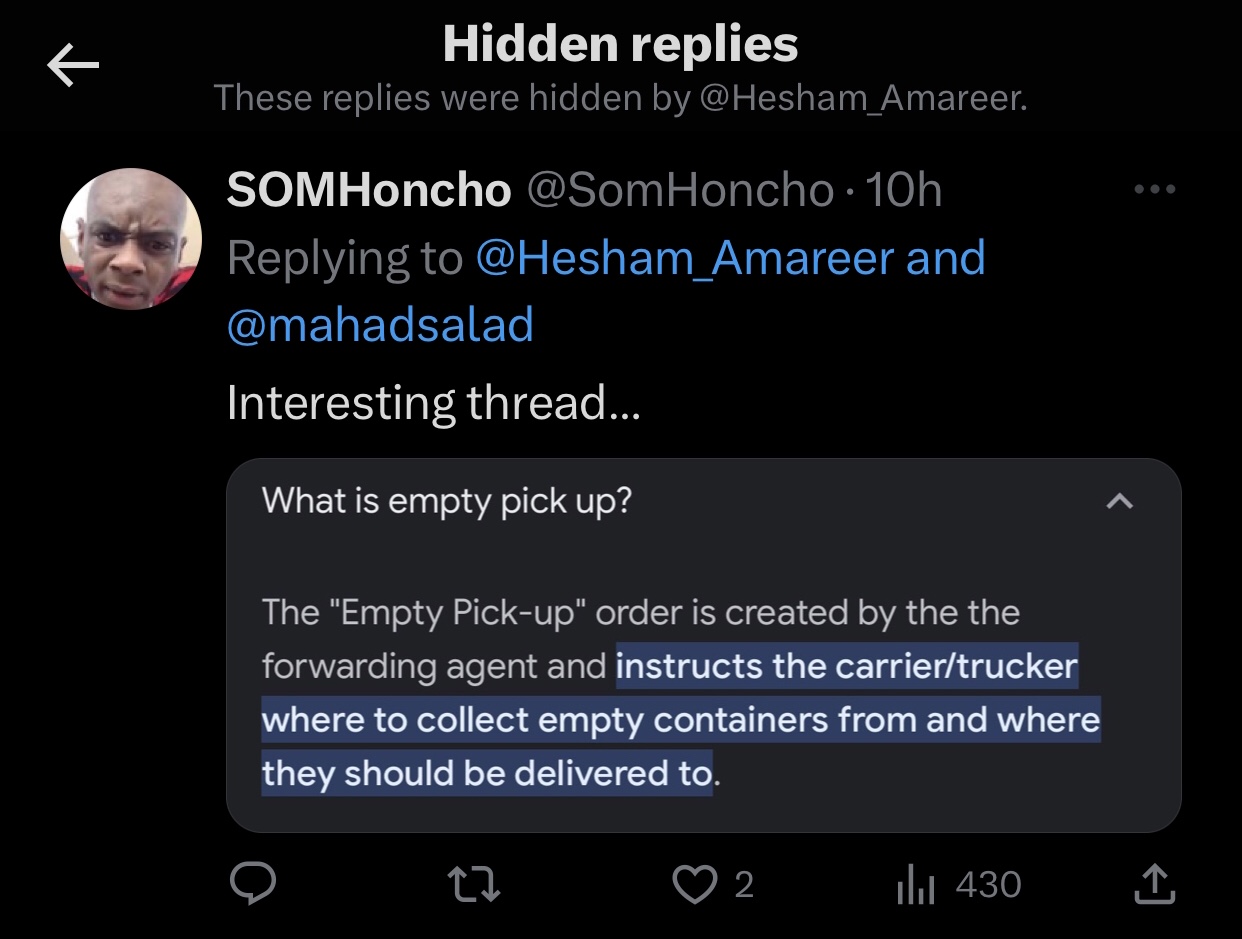Click the 'Interesting thread...' tweet text
This screenshot has height=939, width=1242.
click(x=434, y=403)
